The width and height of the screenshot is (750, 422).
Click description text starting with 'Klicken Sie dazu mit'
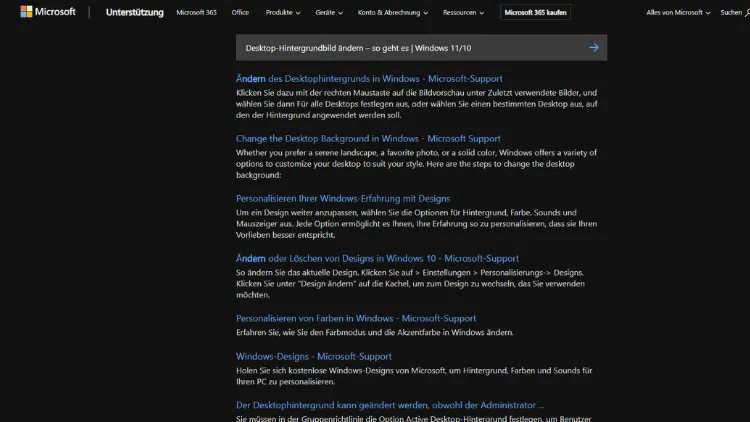tap(417, 104)
